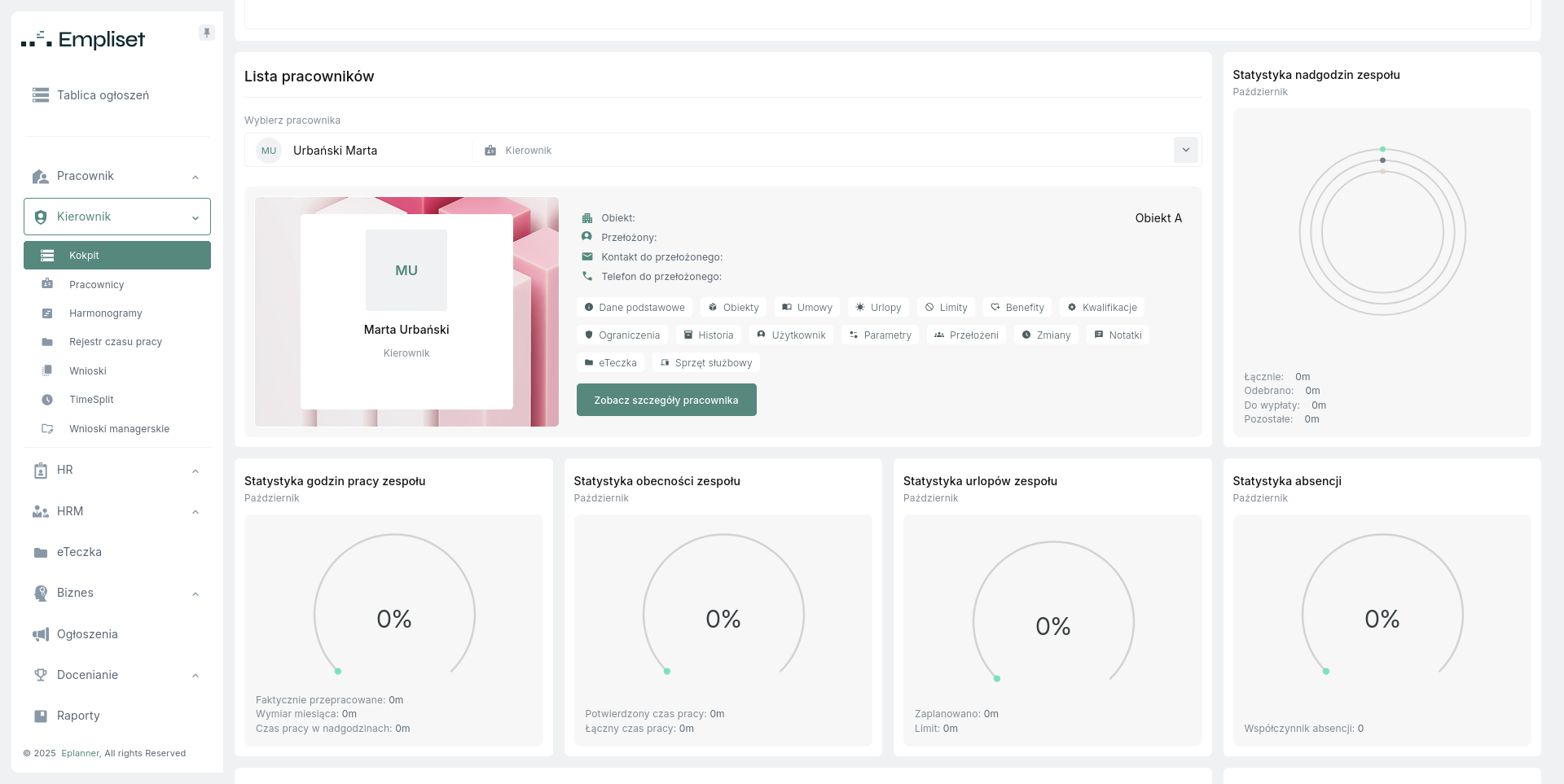Click the eTeczka folder icon in sidebar
The height and width of the screenshot is (784, 1564).
tap(41, 553)
